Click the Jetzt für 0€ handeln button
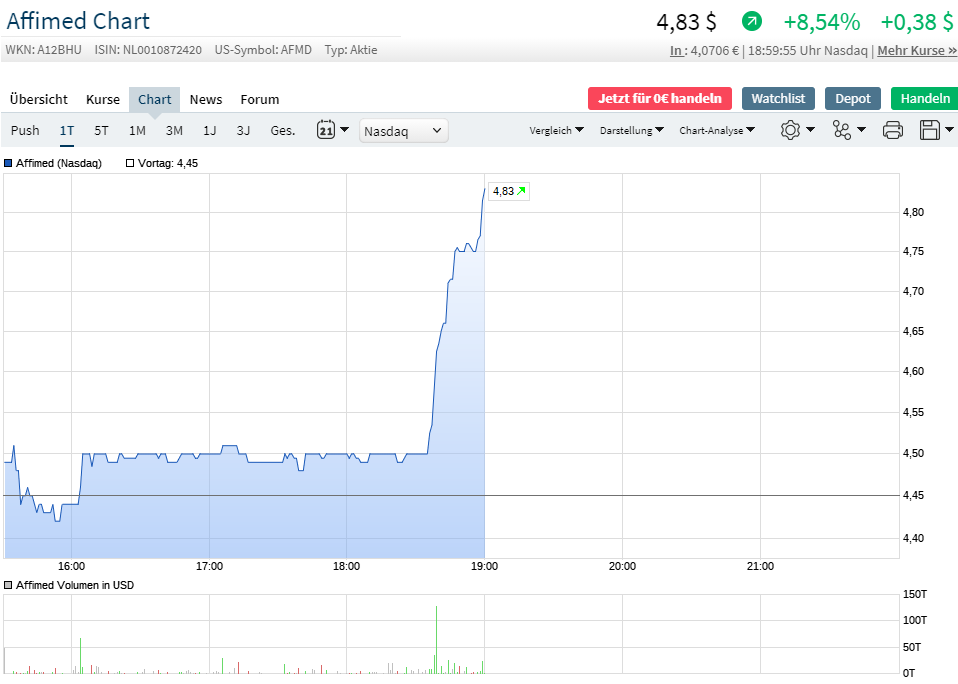 click(x=659, y=99)
